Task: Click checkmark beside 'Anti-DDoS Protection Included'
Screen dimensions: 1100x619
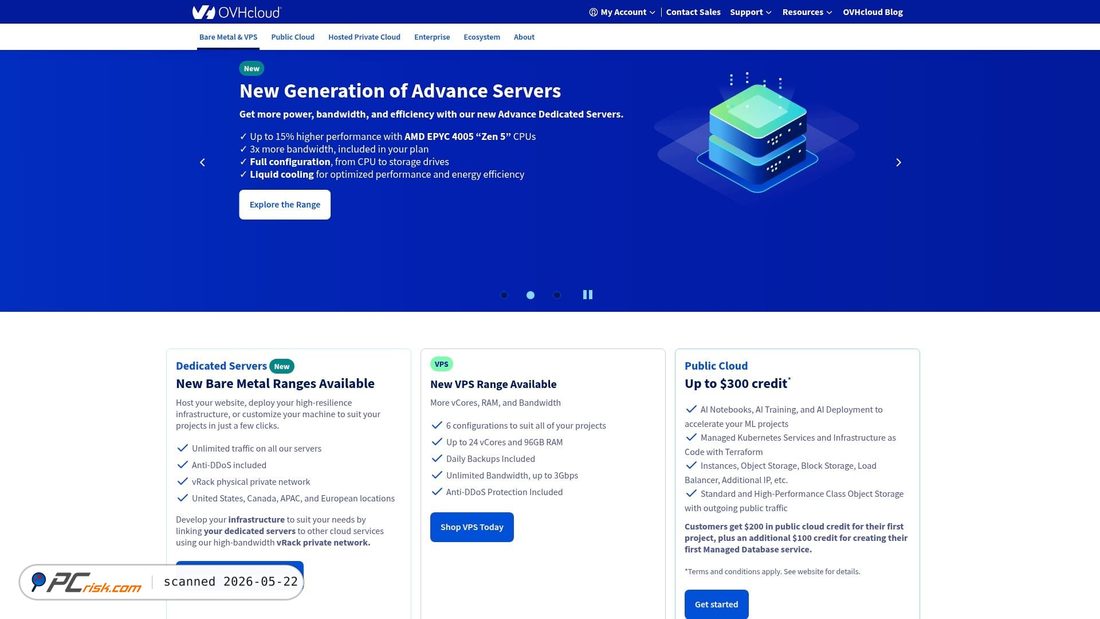Action: point(437,491)
